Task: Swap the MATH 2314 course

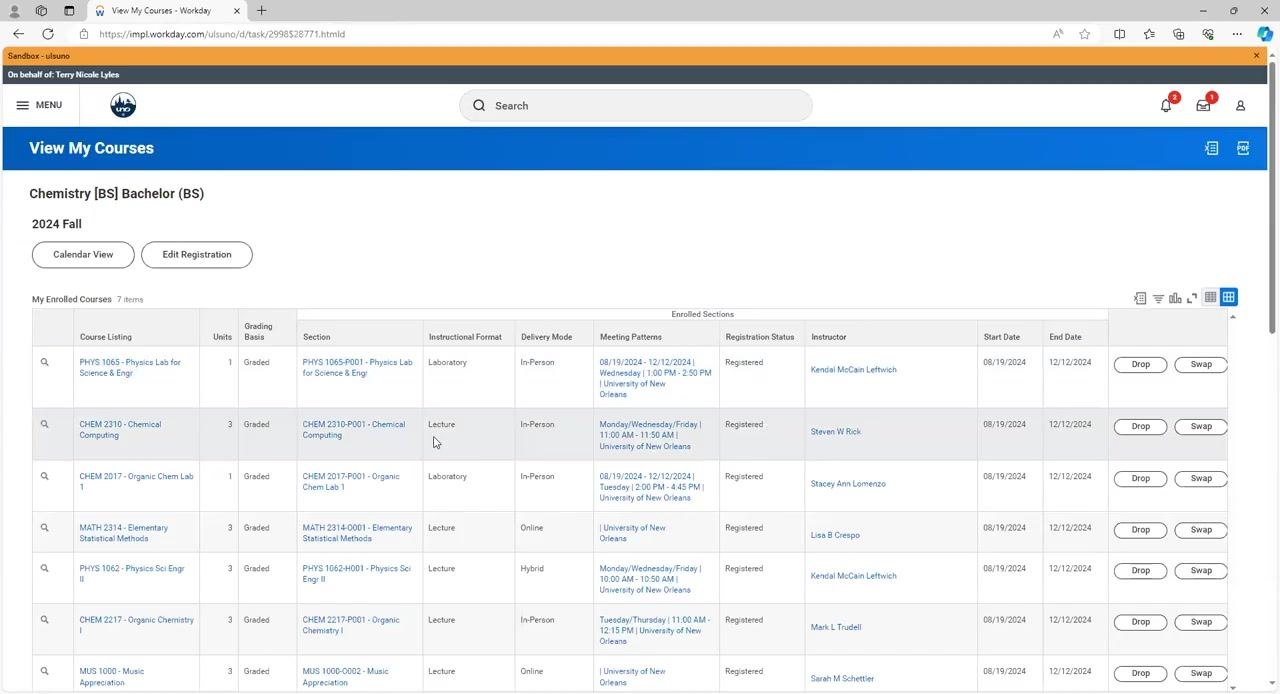Action: pyautogui.click(x=1201, y=529)
